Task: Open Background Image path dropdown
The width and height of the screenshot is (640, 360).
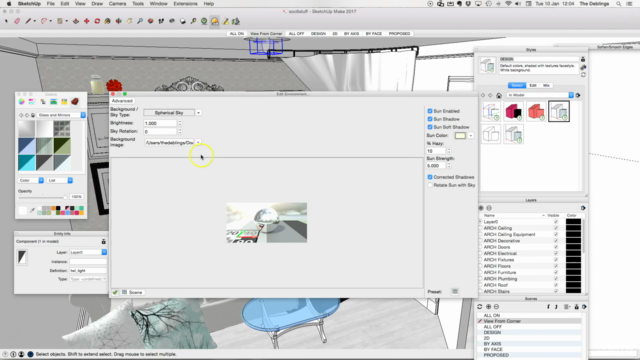Action: pyautogui.click(x=198, y=142)
